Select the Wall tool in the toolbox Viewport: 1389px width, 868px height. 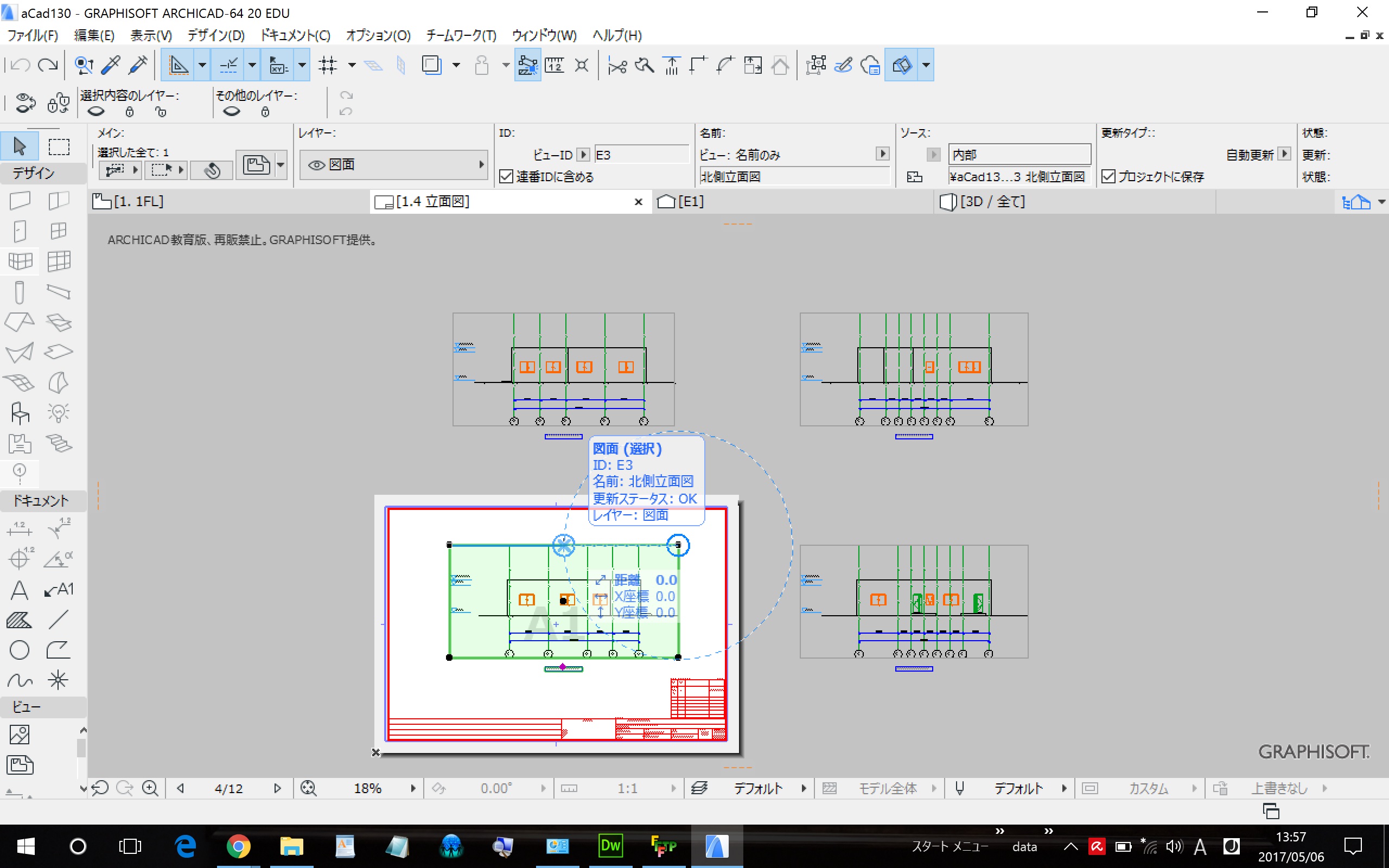coord(20,200)
